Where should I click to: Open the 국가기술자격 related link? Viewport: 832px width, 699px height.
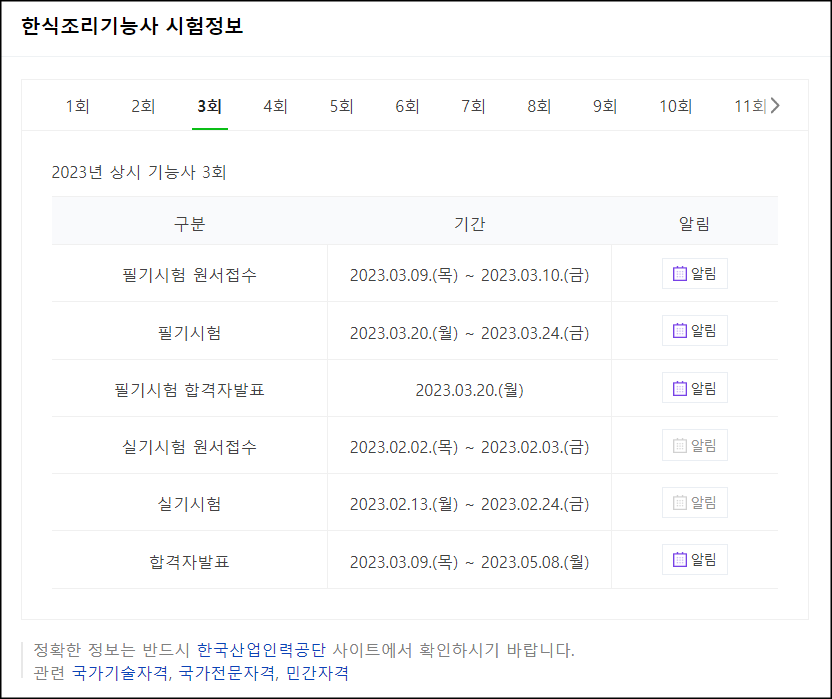[x=120, y=673]
